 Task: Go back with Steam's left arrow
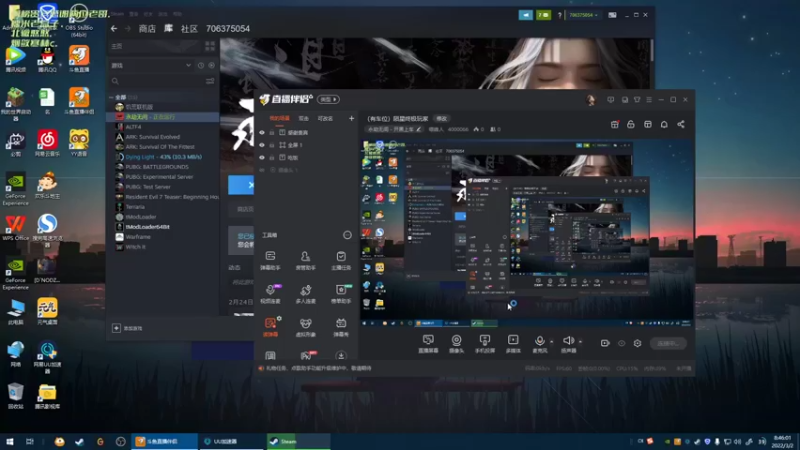click(114, 29)
